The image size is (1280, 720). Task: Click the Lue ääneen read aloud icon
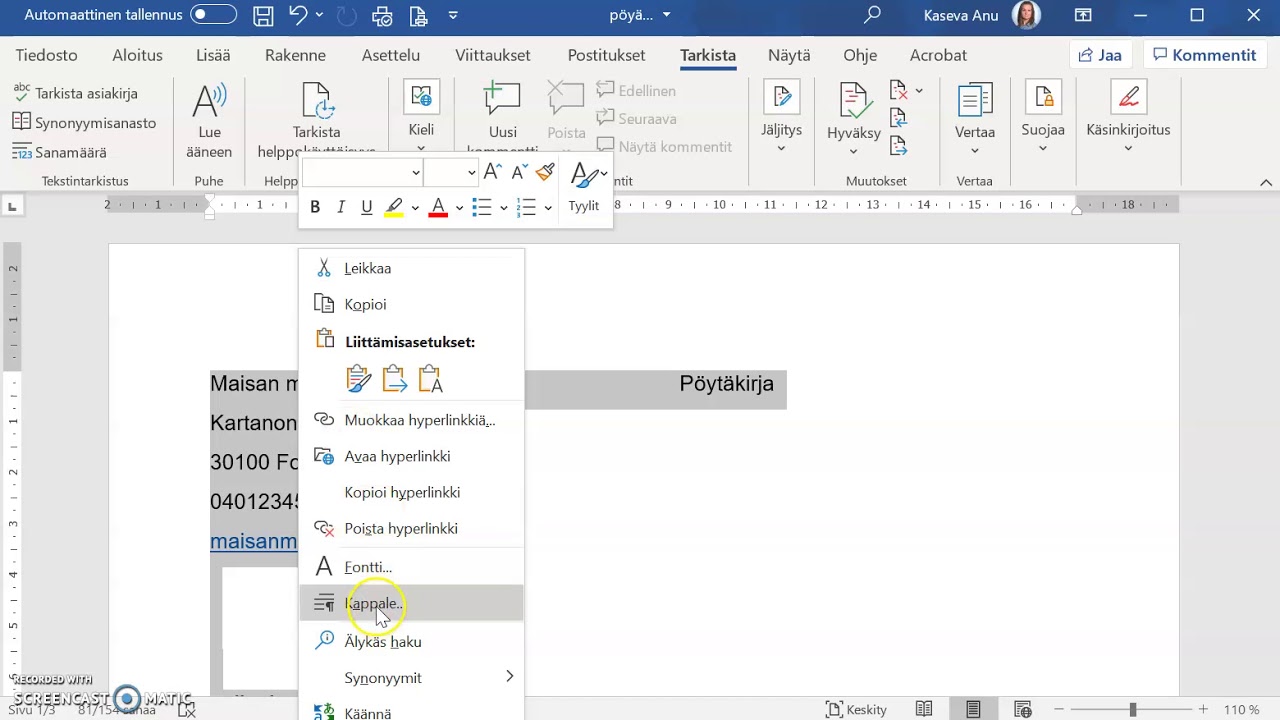209,100
